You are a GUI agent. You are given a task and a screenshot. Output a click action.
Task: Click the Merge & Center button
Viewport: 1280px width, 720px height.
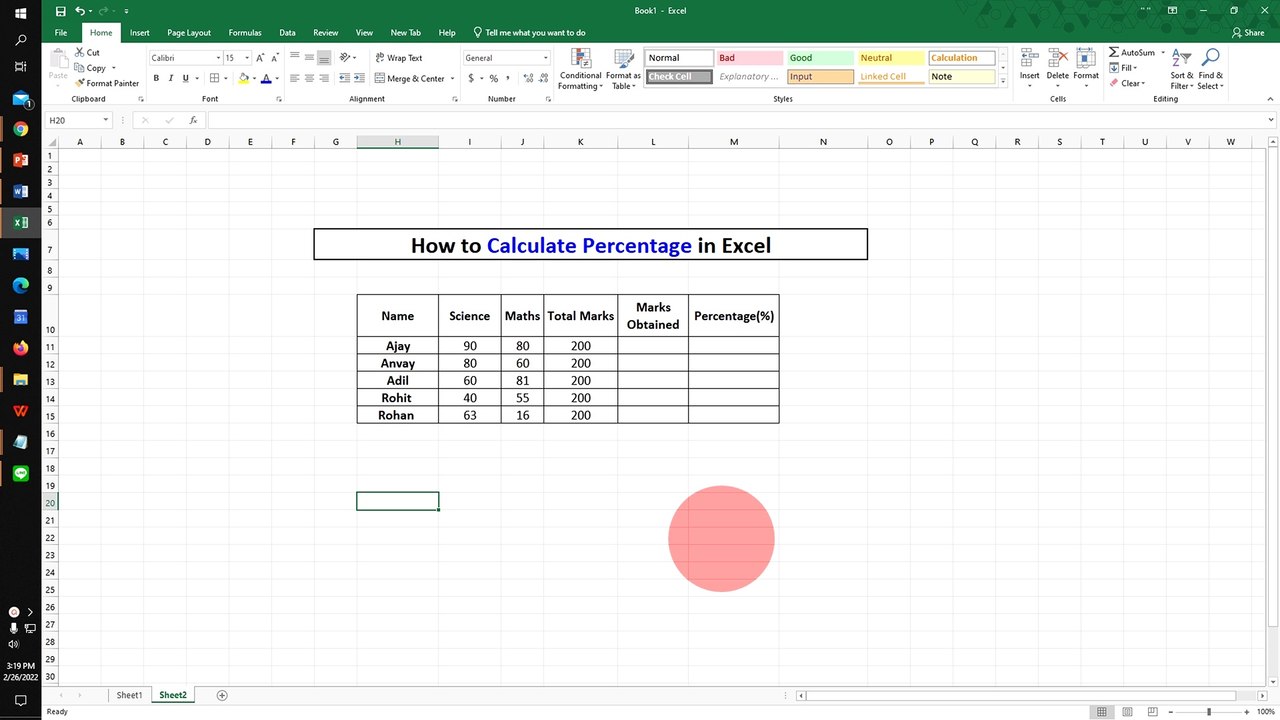pos(409,79)
